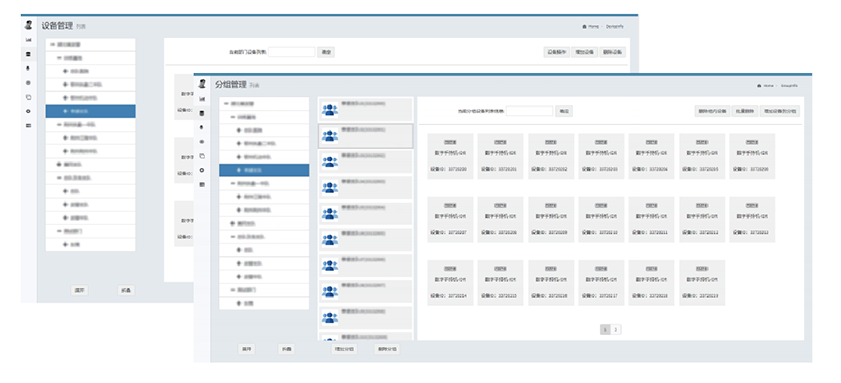The image size is (841, 383).
Task: Click 删除分组 button below group list
Action: pos(387,349)
